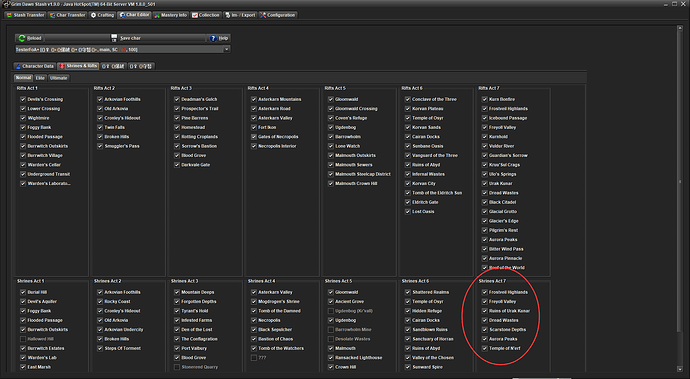690x379 pixels.
Task: Toggle Fort Ikon rift checkbox
Action: pos(254,127)
